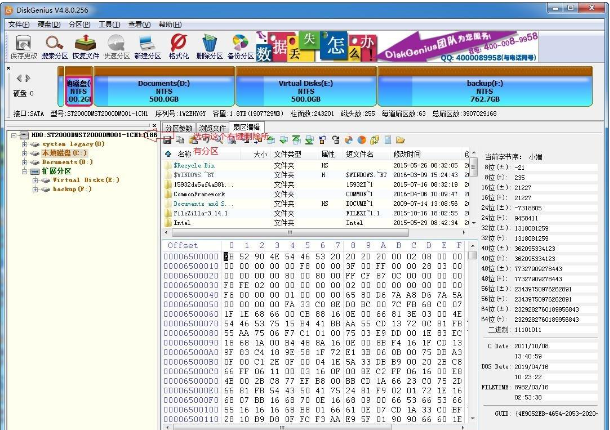
Task: Close the disk map panel with its X
Action: click(x=9, y=68)
